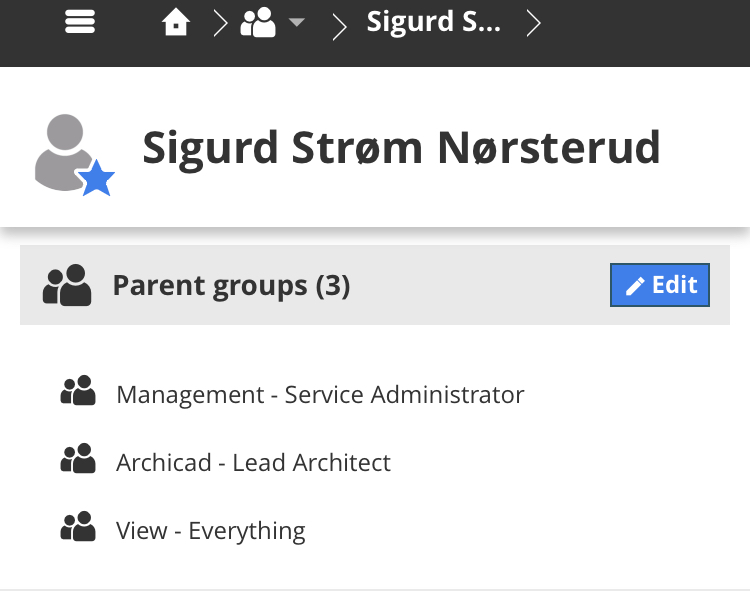The width and height of the screenshot is (750, 596).
Task: Expand the chevron after the Sigurd S... breadcrumb
Action: tap(534, 22)
